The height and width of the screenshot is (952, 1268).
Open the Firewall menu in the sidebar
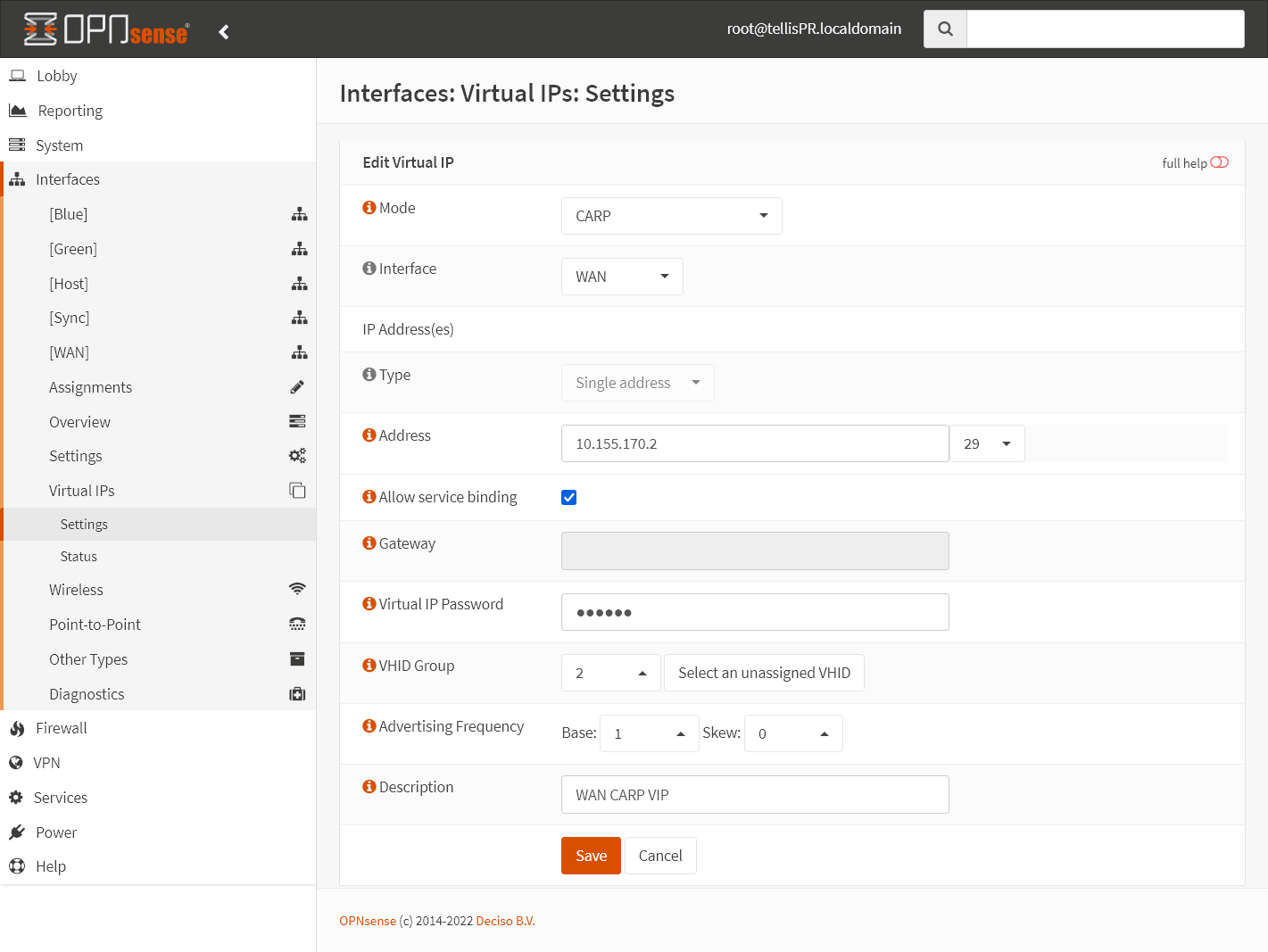(x=60, y=727)
